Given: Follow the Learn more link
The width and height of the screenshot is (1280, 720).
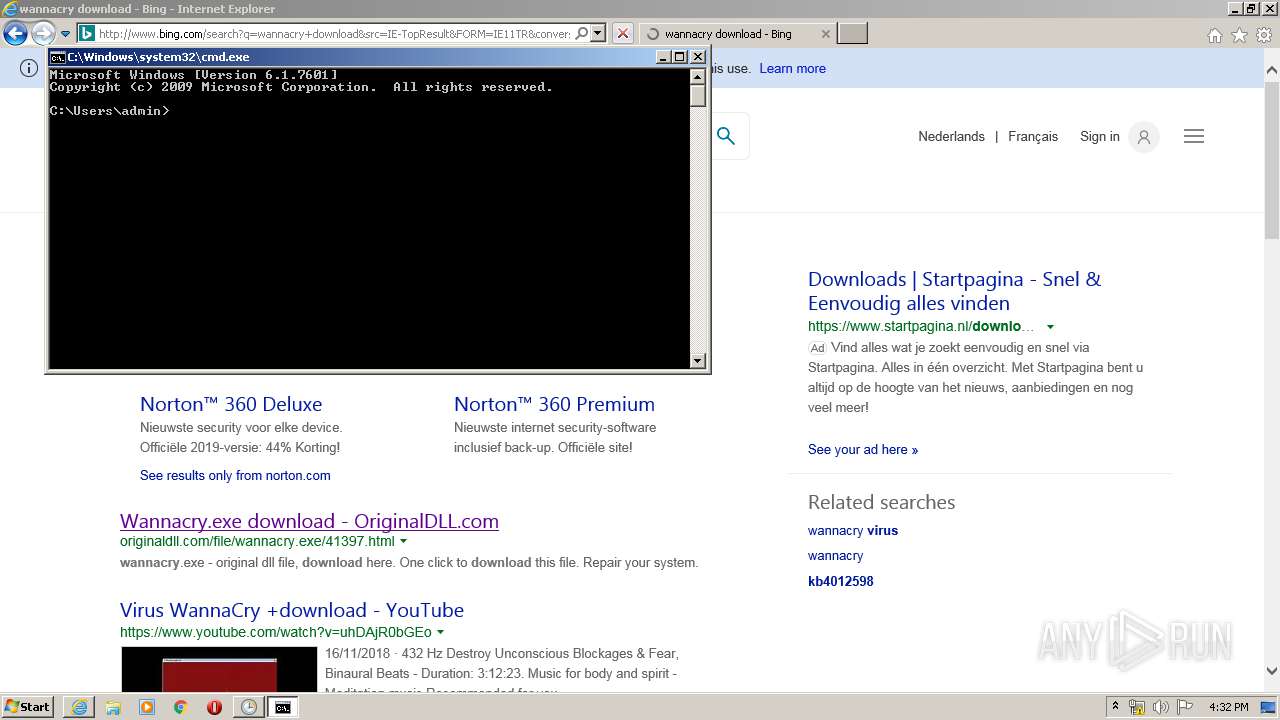Looking at the screenshot, I should (792, 68).
